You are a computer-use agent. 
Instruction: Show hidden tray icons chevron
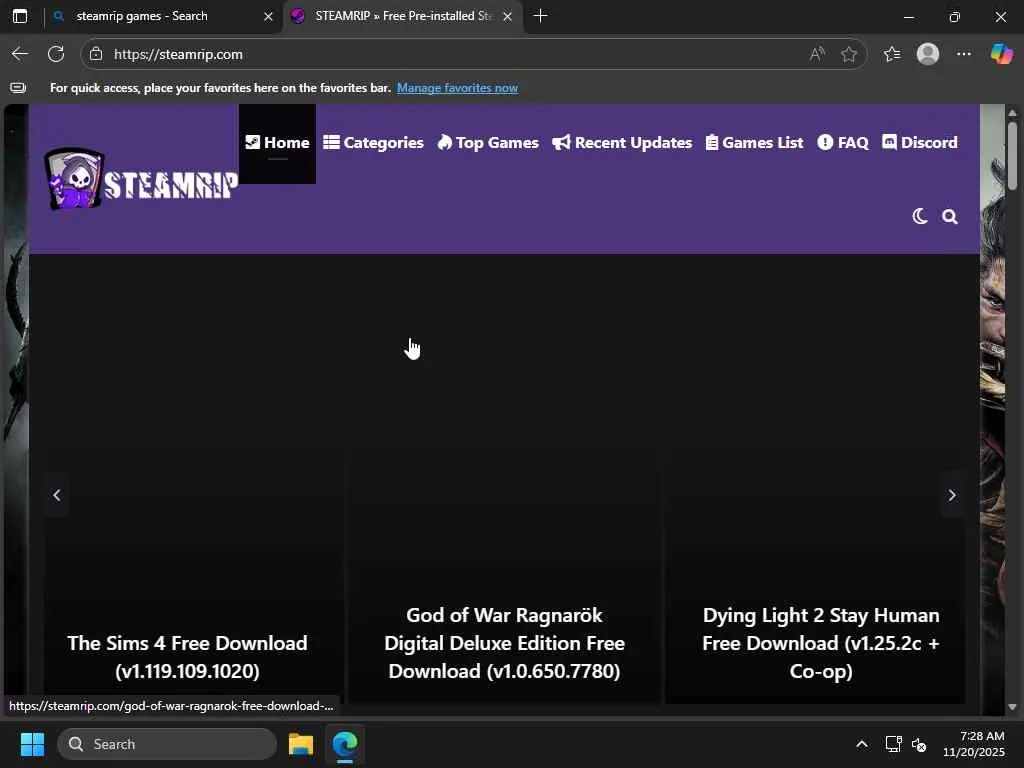click(862, 744)
